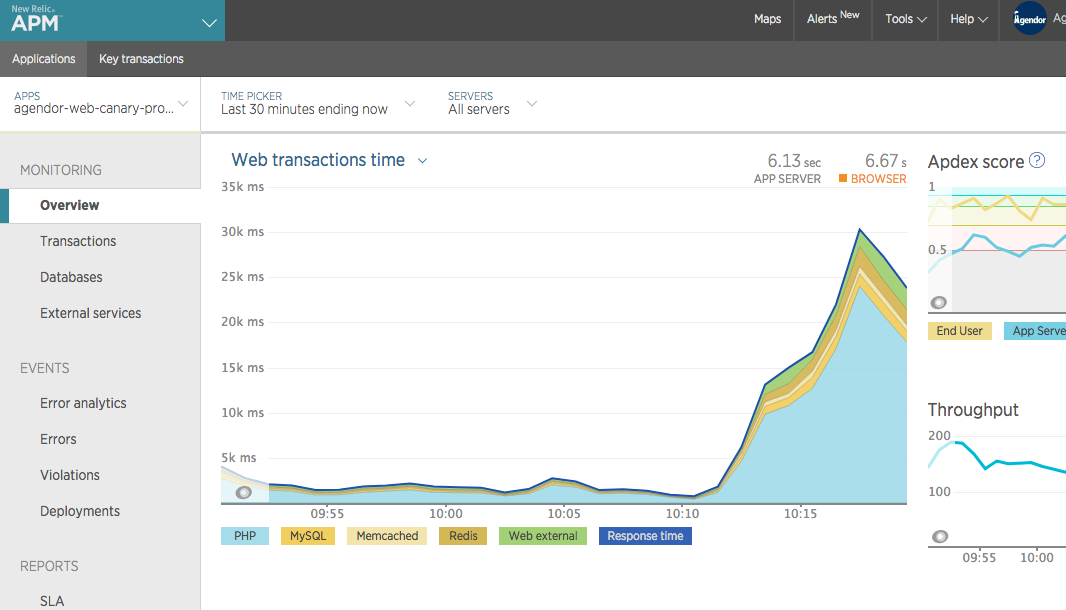1066x610 pixels.
Task: Click the 6.67 s browser time value
Action: click(885, 161)
